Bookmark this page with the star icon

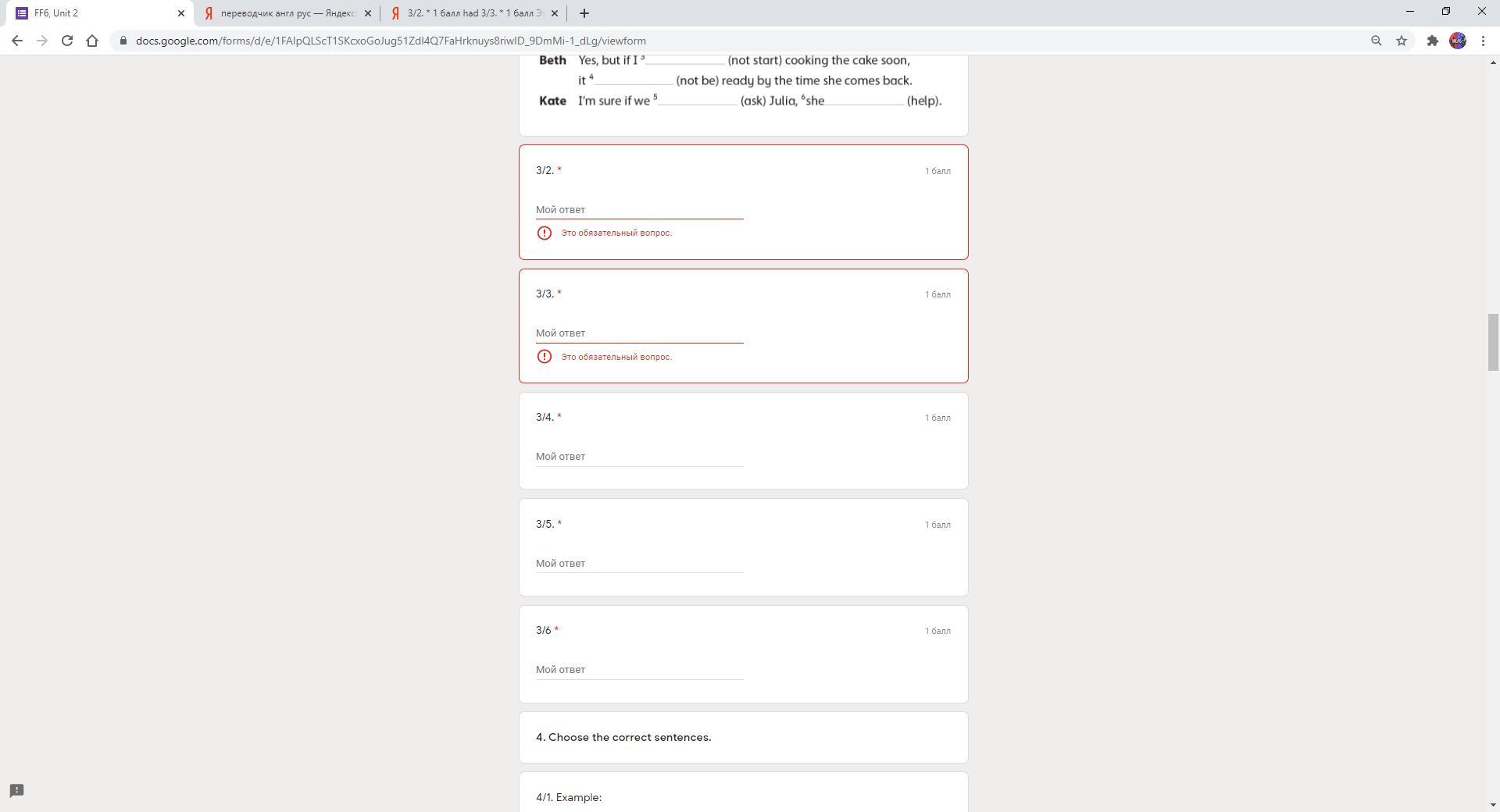click(x=1402, y=41)
